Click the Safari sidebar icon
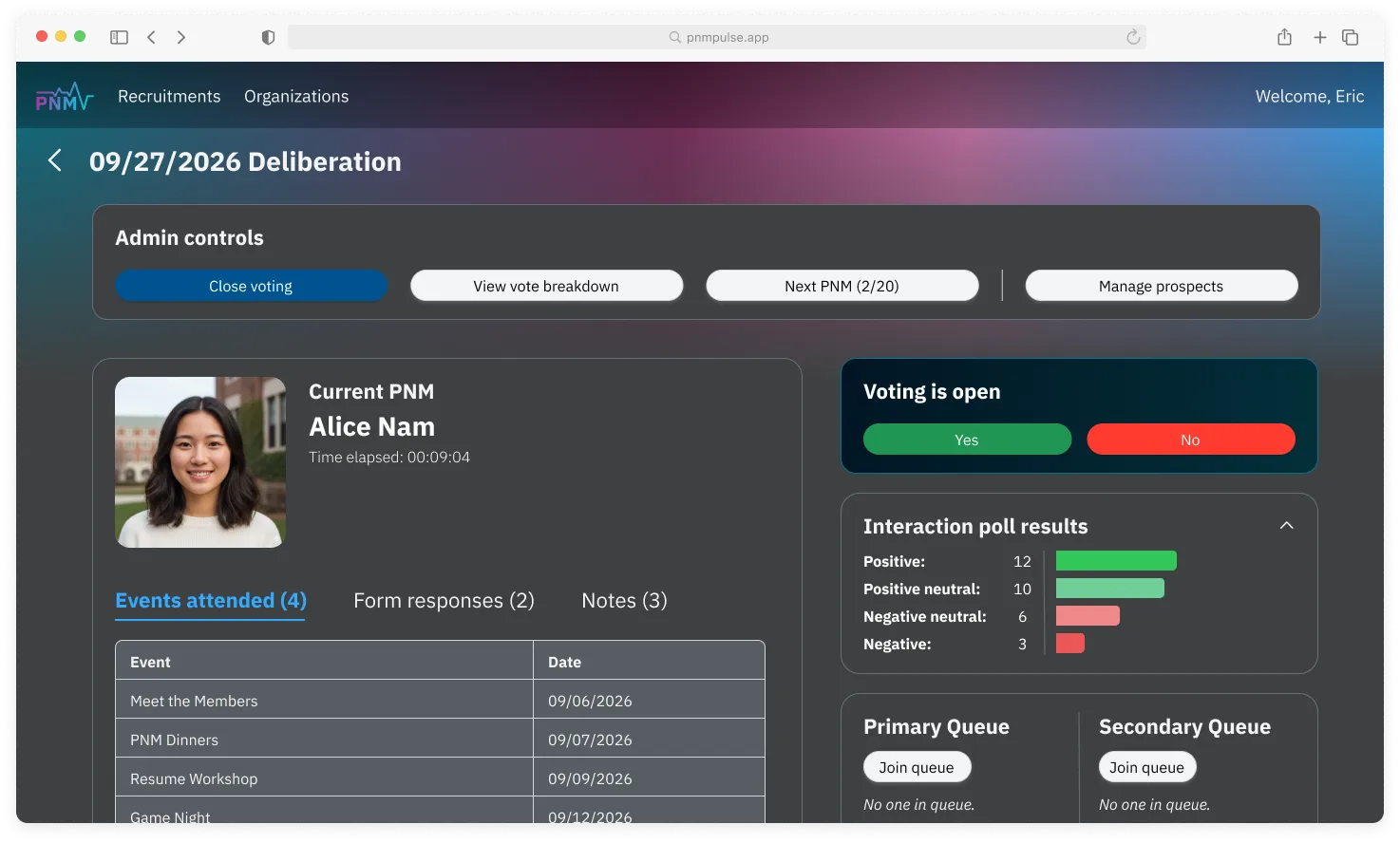Screen dimensions: 1400x843 click(119, 36)
